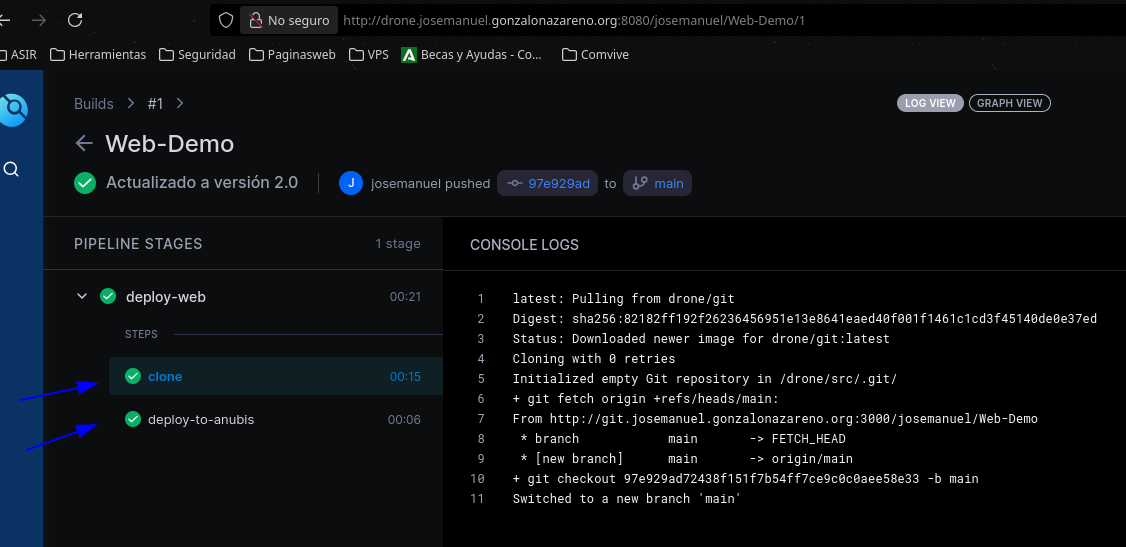Viewport: 1126px width, 547px height.
Task: Click the browser reload icon
Action: (x=75, y=20)
